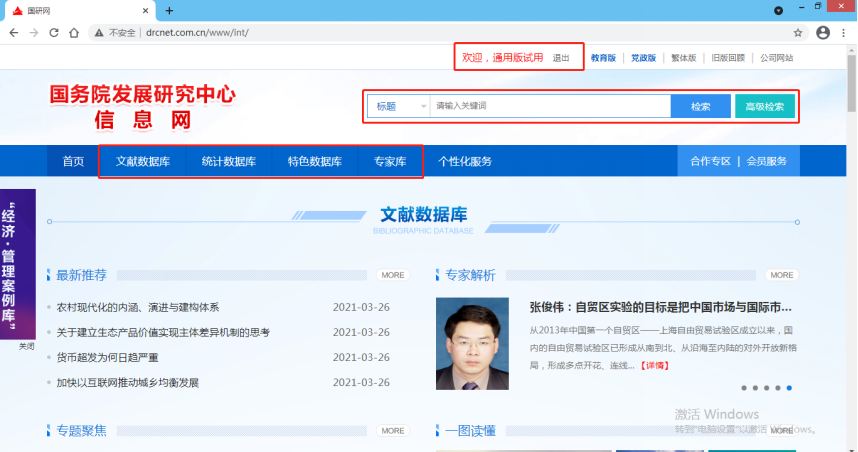Open 高级检索 advanced search
Screen dimensions: 858x452
coord(765,106)
